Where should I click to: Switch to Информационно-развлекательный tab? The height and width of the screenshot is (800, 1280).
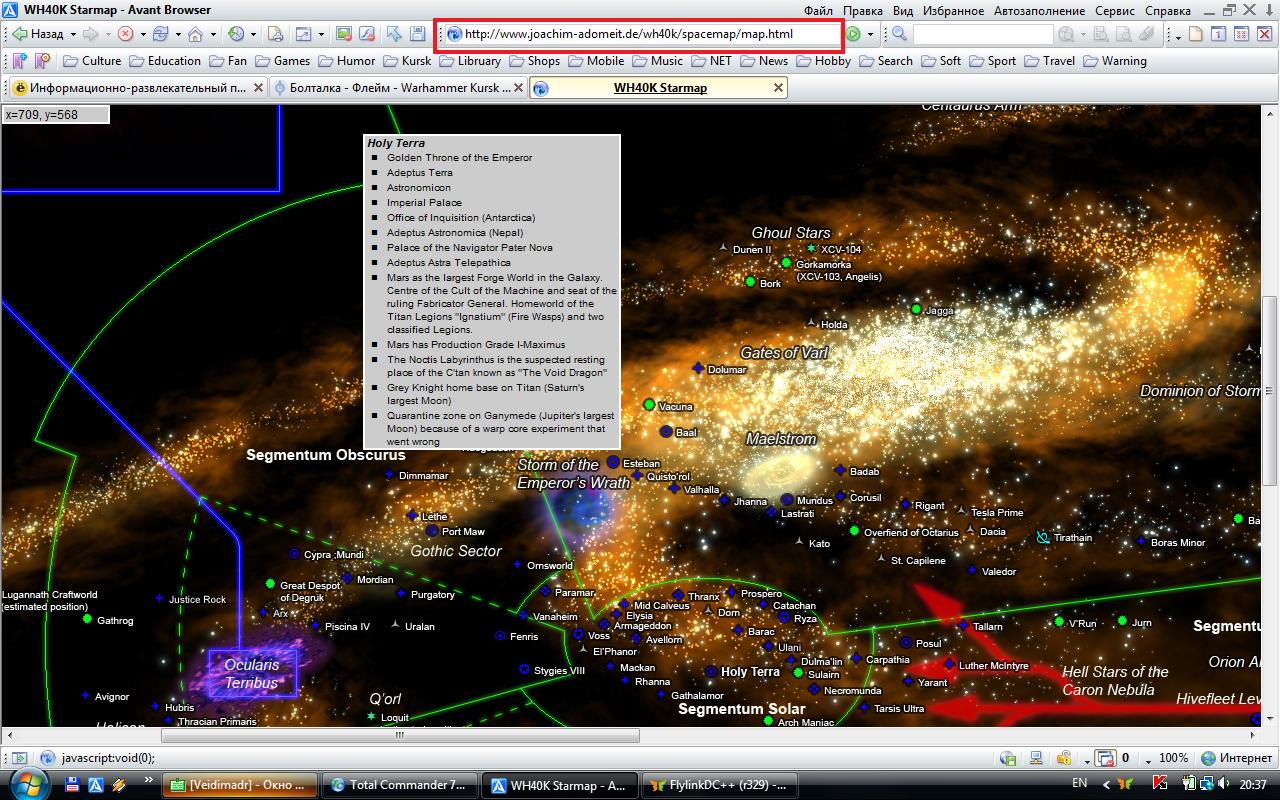tap(136, 88)
